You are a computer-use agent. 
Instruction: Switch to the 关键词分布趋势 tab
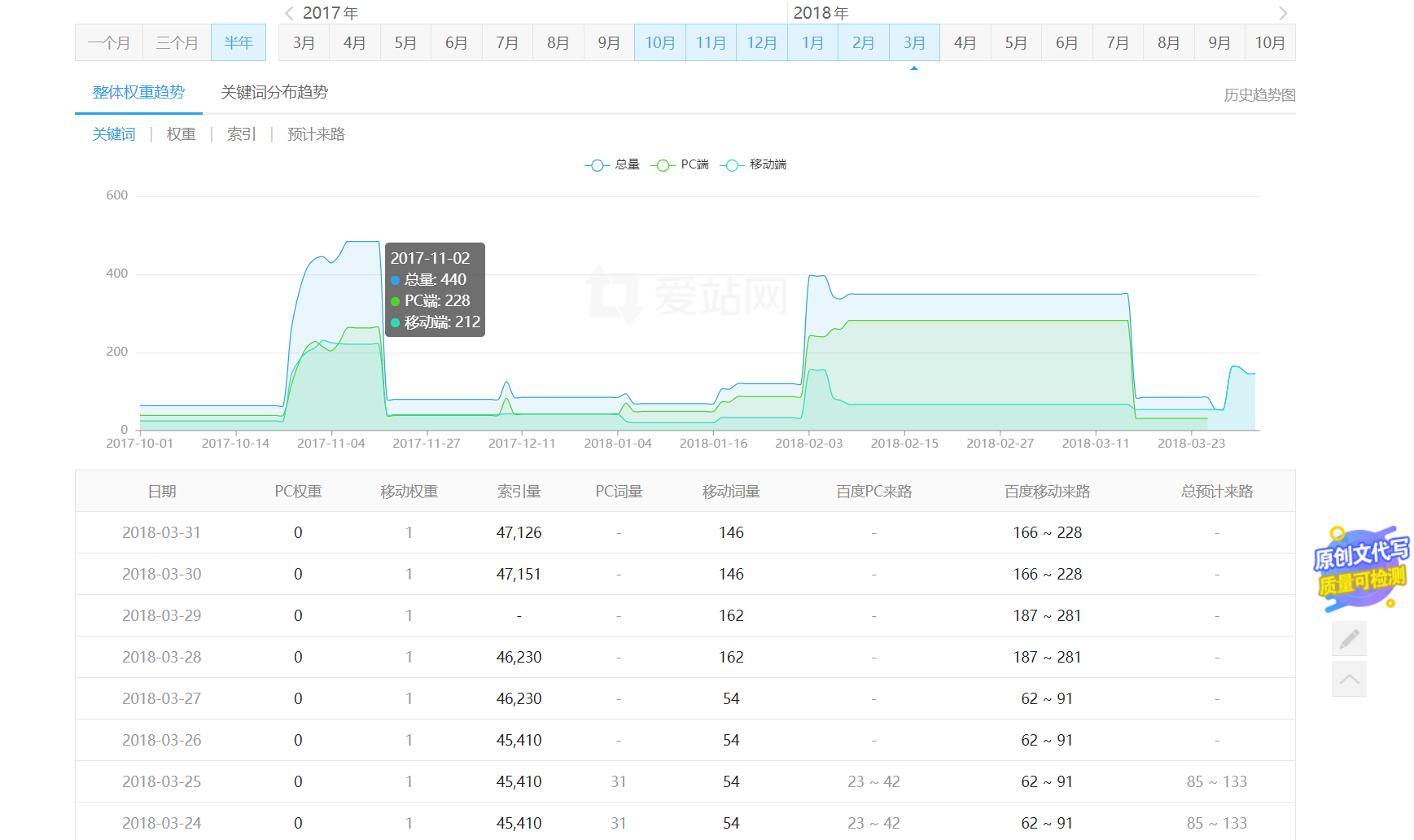pos(274,93)
